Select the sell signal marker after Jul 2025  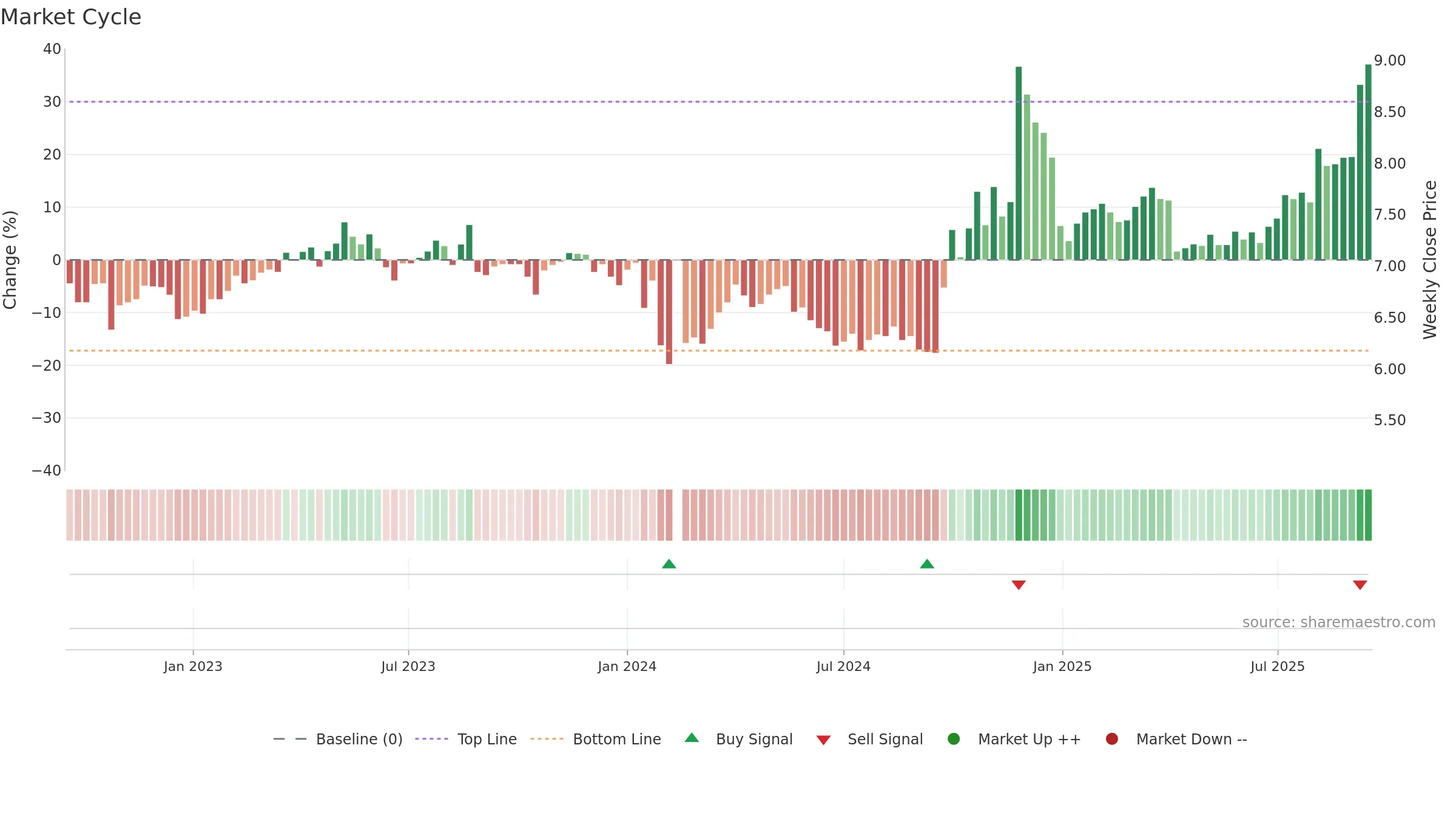(x=1360, y=585)
